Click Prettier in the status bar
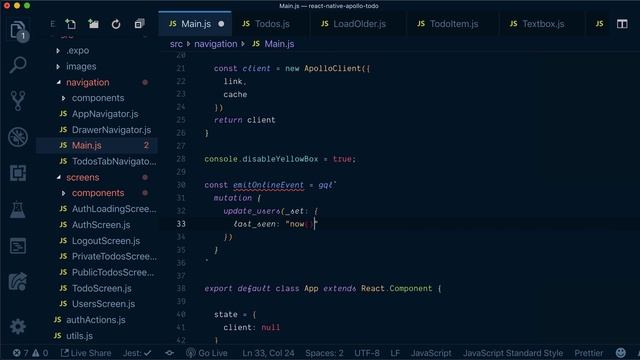 (589, 353)
